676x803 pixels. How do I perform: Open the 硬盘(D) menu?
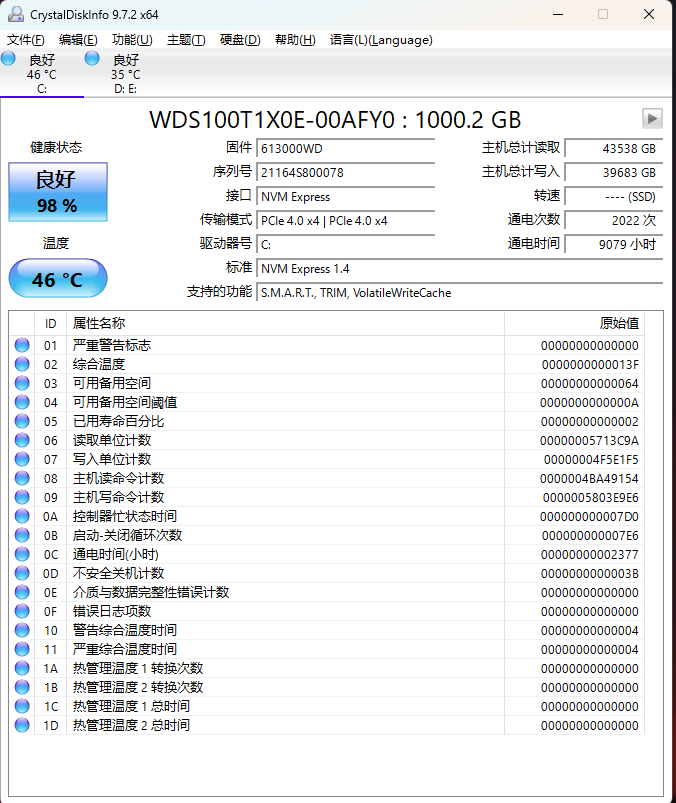pyautogui.click(x=240, y=40)
